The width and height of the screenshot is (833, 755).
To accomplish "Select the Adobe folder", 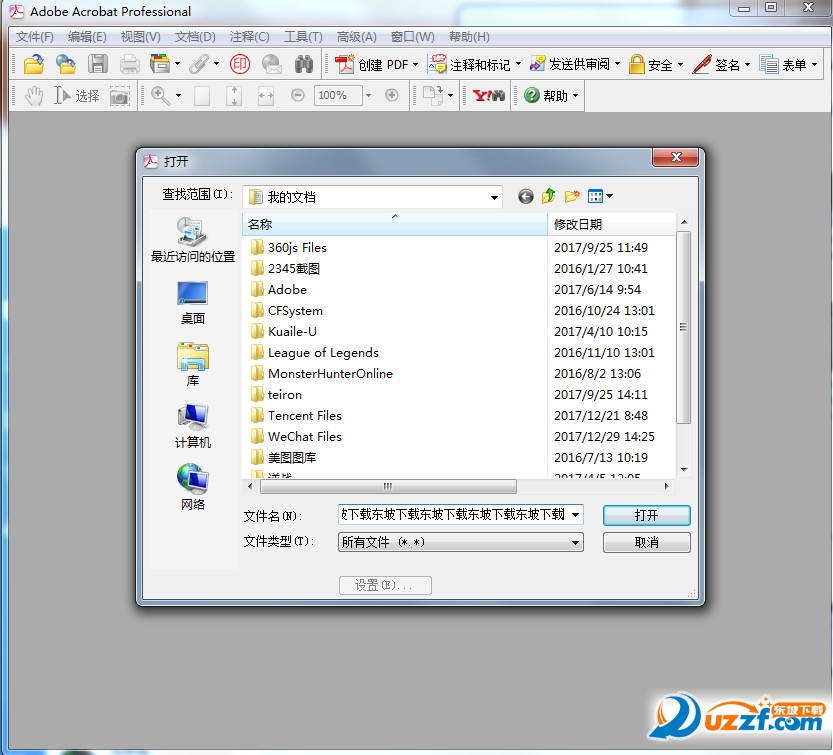I will [x=278, y=290].
